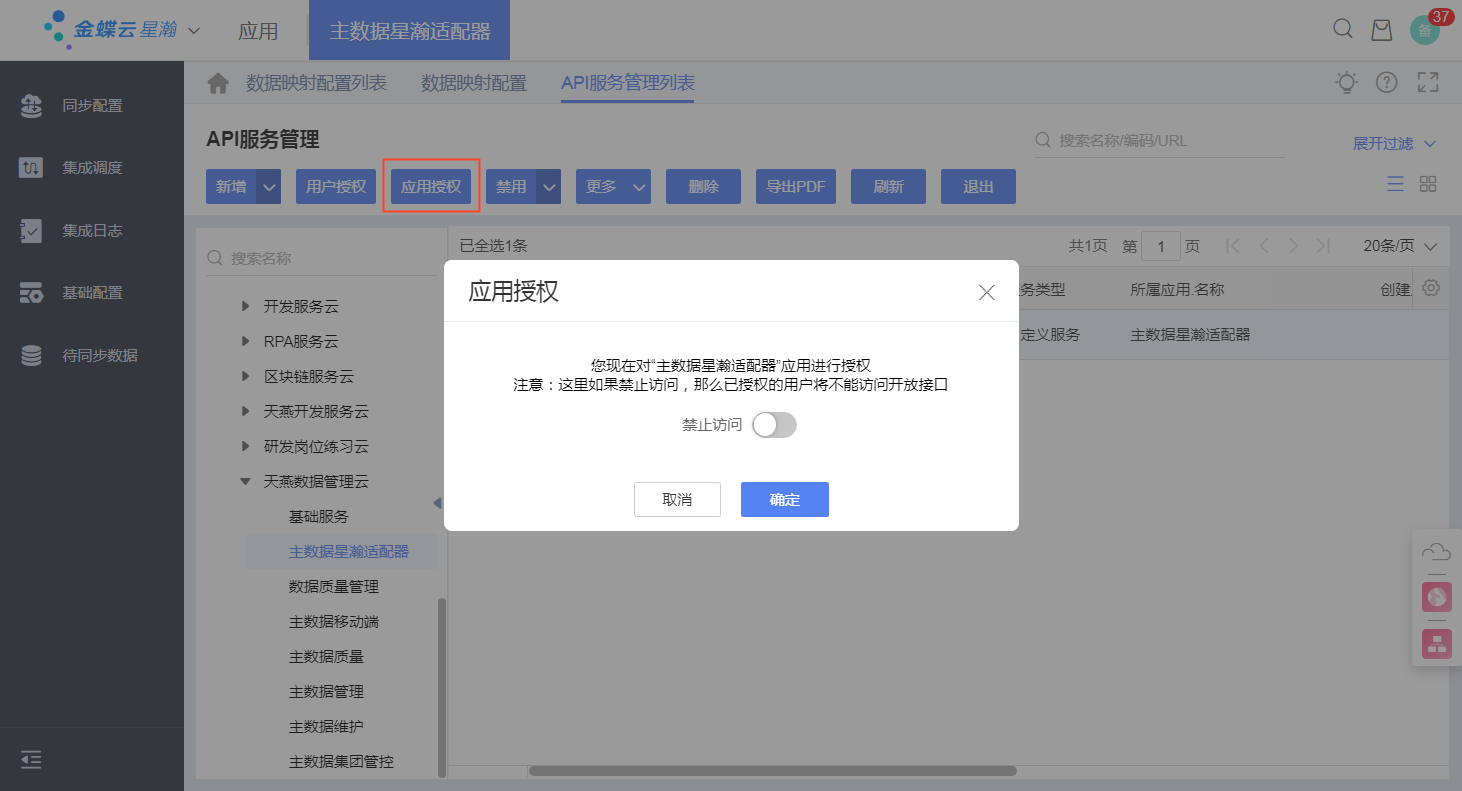
Task: Click the 退出 button
Action: coord(979,187)
